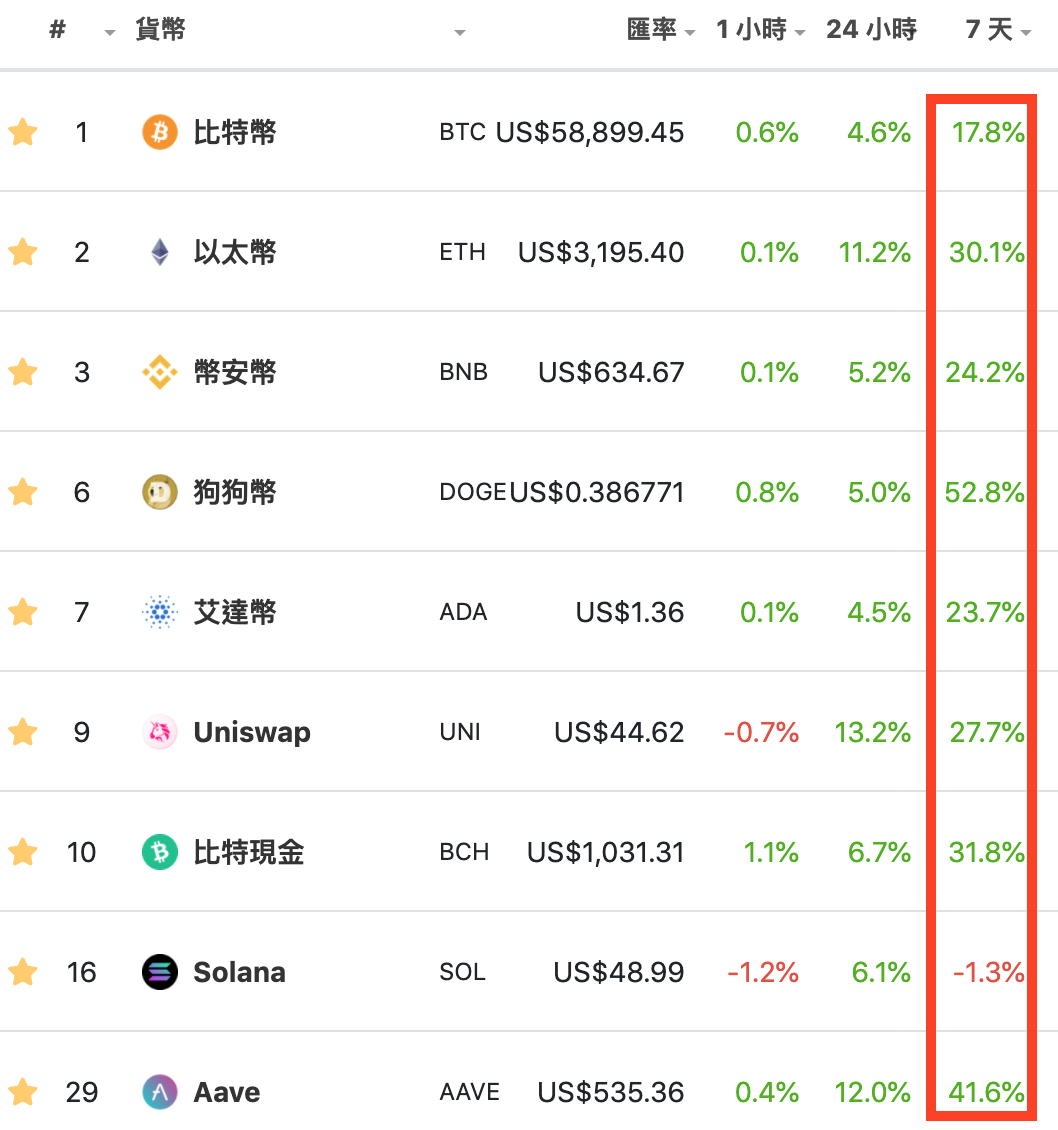Click the price US$48.99
This screenshot has width=1058, height=1130.
coord(619,973)
